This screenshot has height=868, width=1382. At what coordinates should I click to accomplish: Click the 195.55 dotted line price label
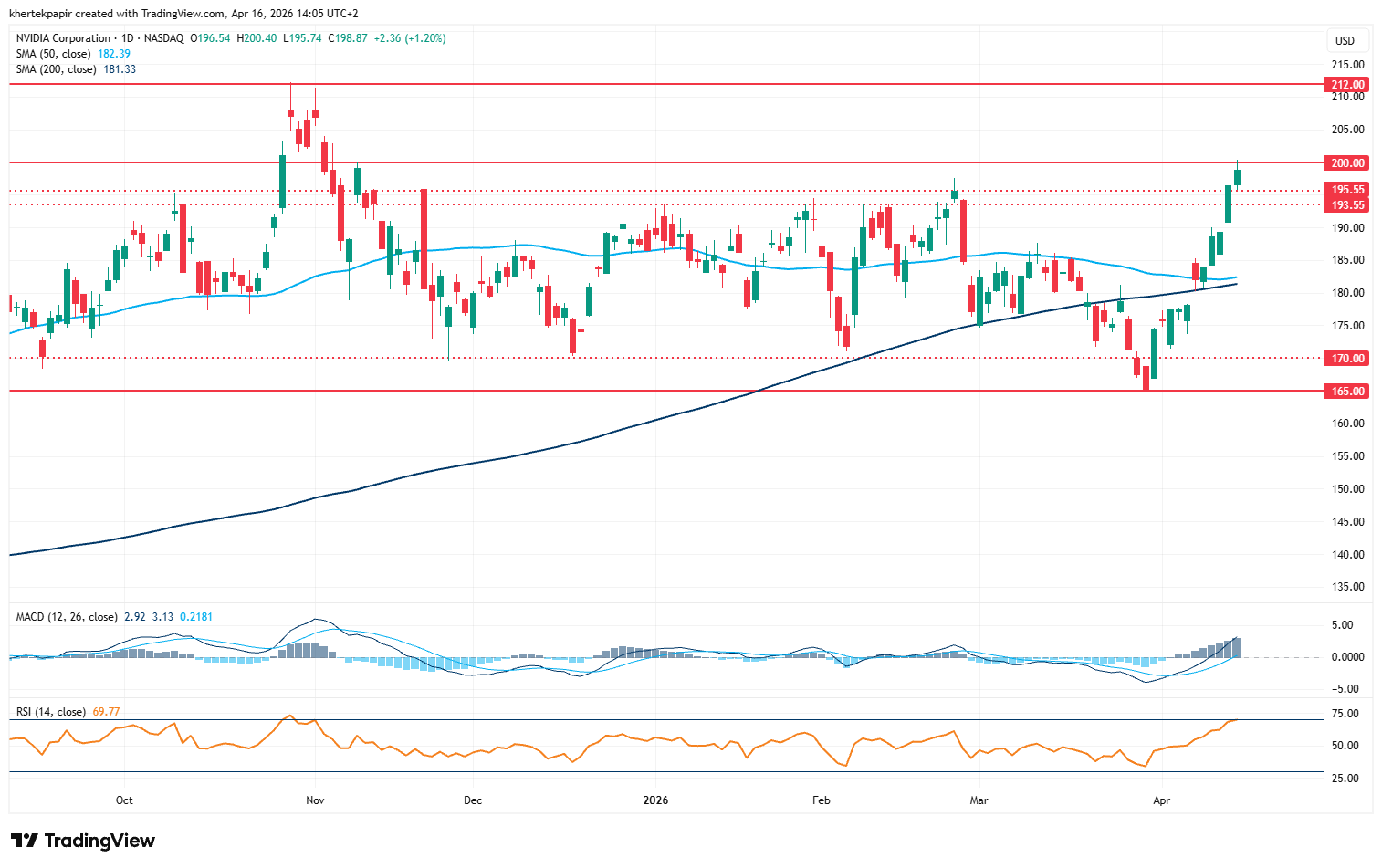pyautogui.click(x=1347, y=190)
